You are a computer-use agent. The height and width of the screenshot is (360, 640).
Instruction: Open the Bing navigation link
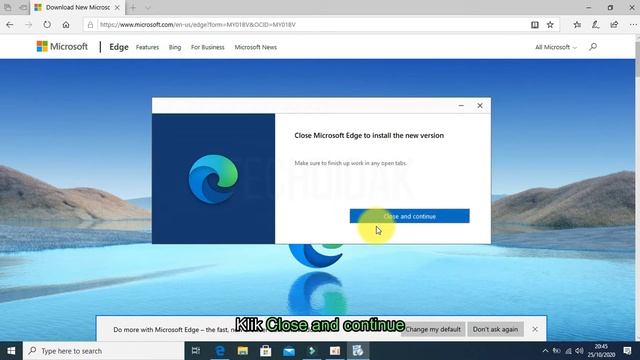175,47
